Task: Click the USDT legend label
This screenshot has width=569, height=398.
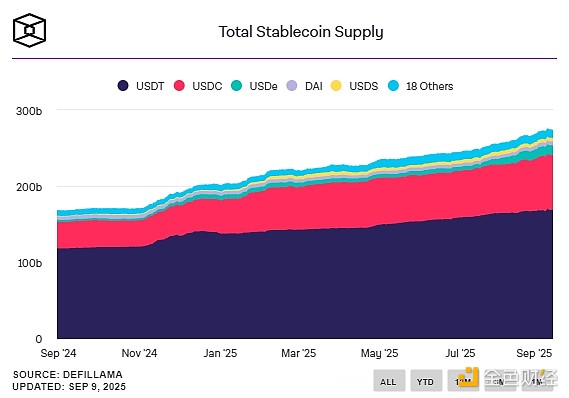Action: coord(150,86)
